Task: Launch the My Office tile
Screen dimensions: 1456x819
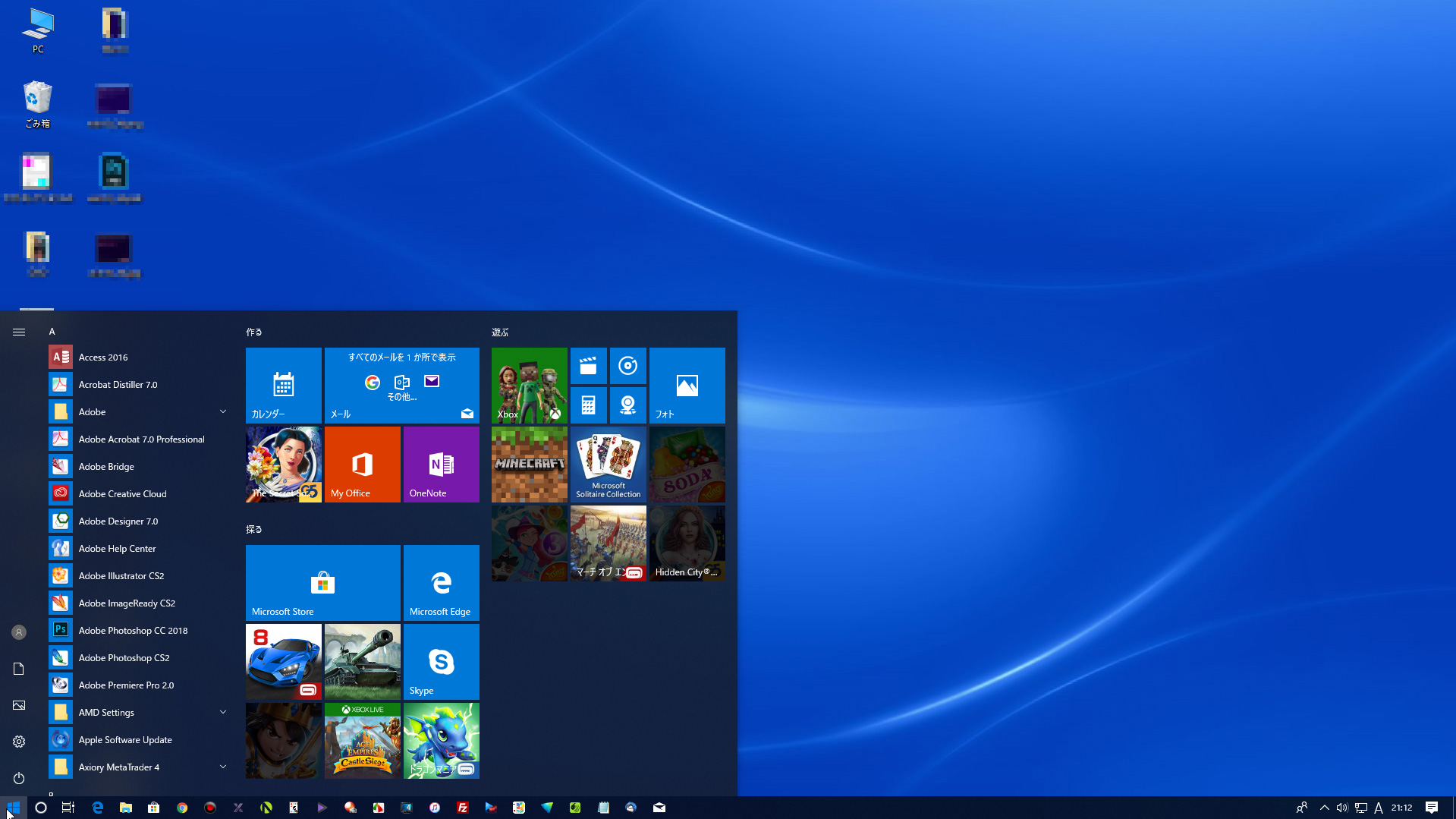Action: click(362, 464)
